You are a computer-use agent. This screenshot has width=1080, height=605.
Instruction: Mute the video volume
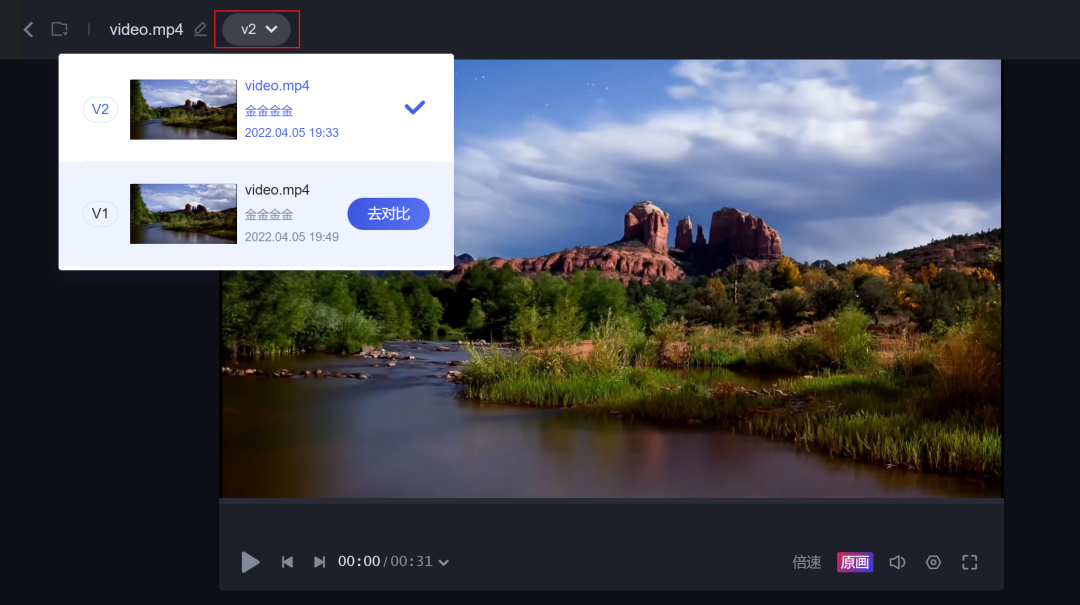[x=897, y=562]
